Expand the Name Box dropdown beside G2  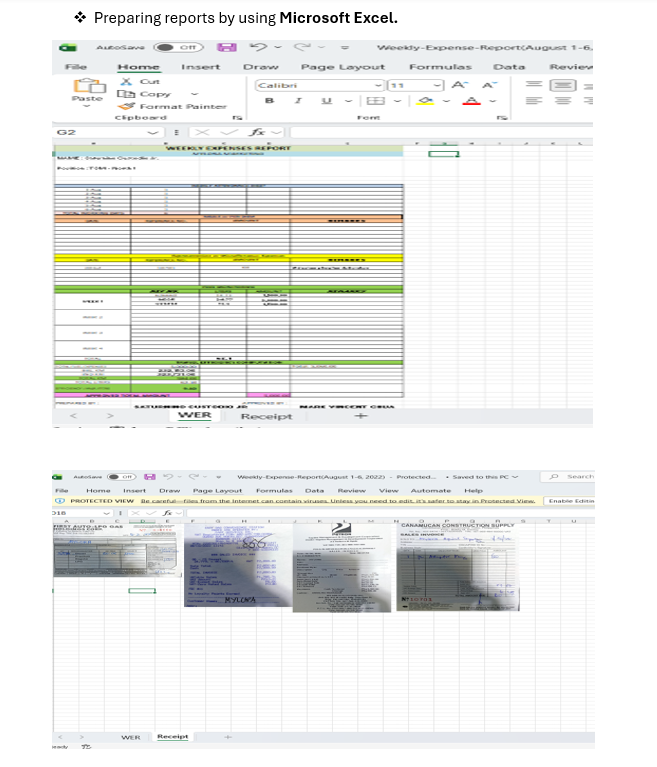[x=153, y=133]
